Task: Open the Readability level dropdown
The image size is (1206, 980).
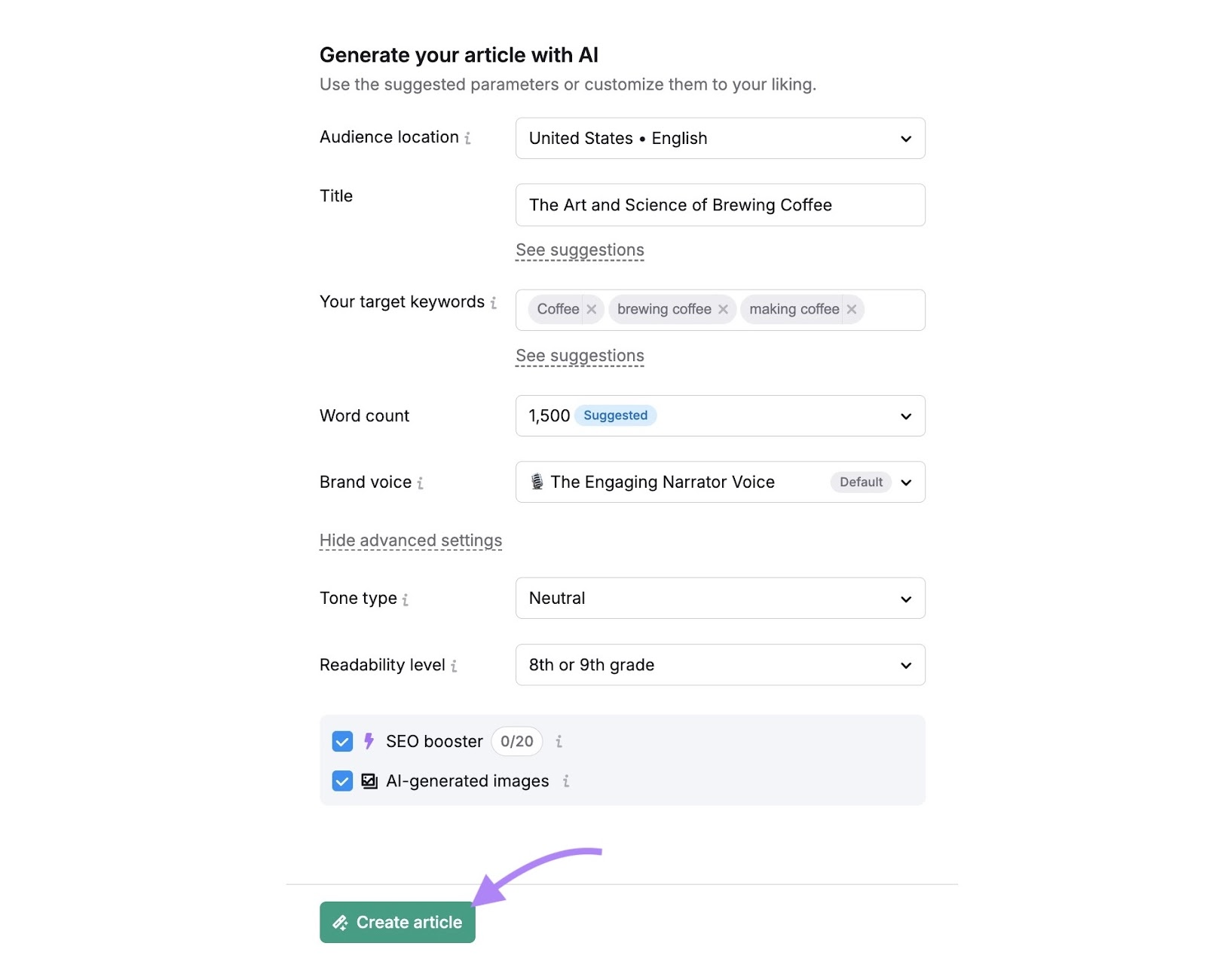Action: pyautogui.click(x=905, y=665)
